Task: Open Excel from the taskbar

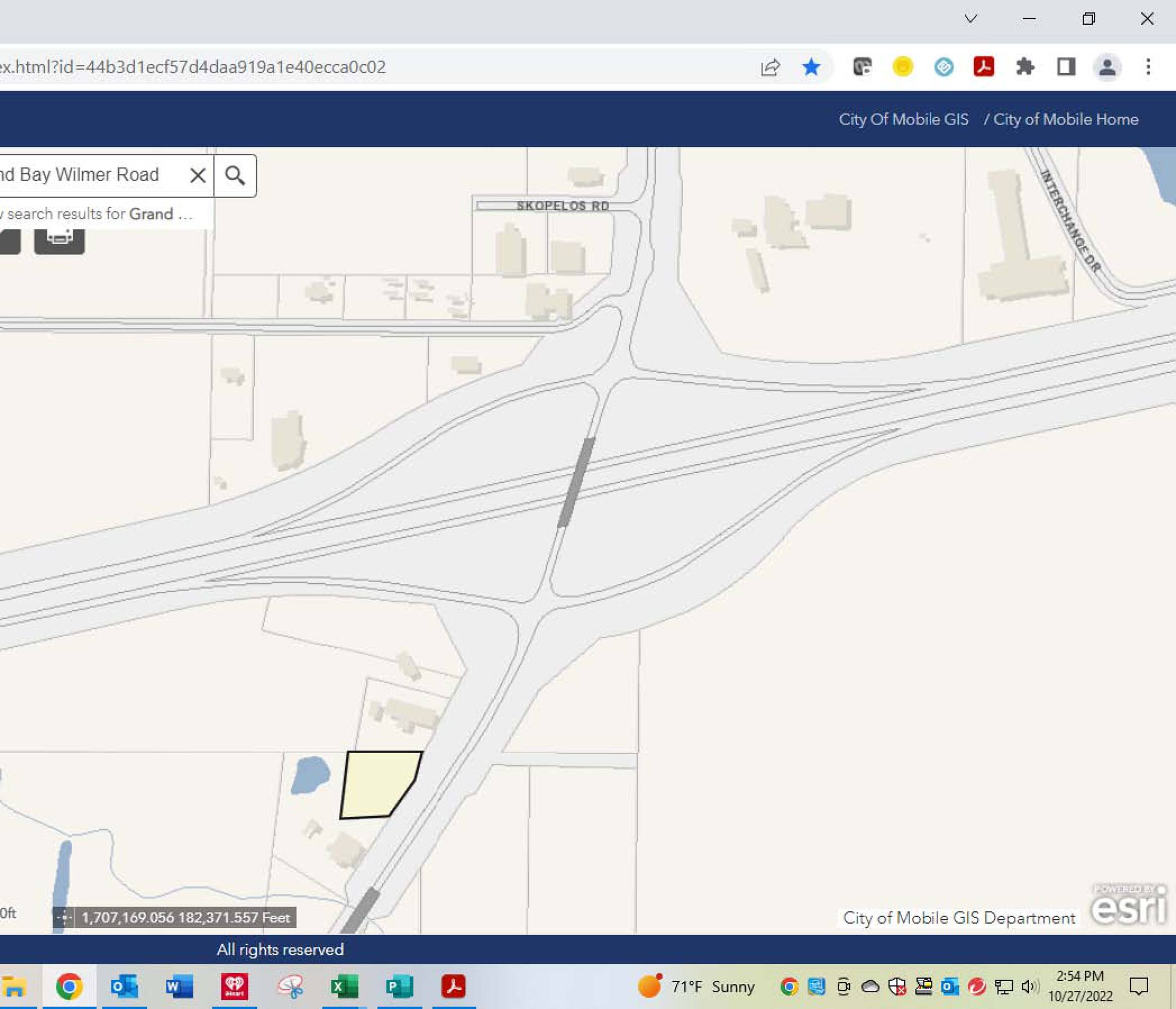Action: [x=344, y=987]
